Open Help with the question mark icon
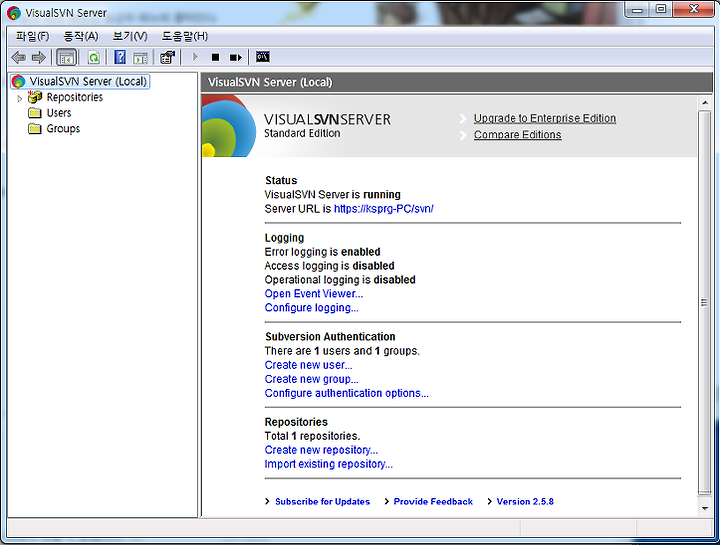The height and width of the screenshot is (545, 720). tap(120, 57)
